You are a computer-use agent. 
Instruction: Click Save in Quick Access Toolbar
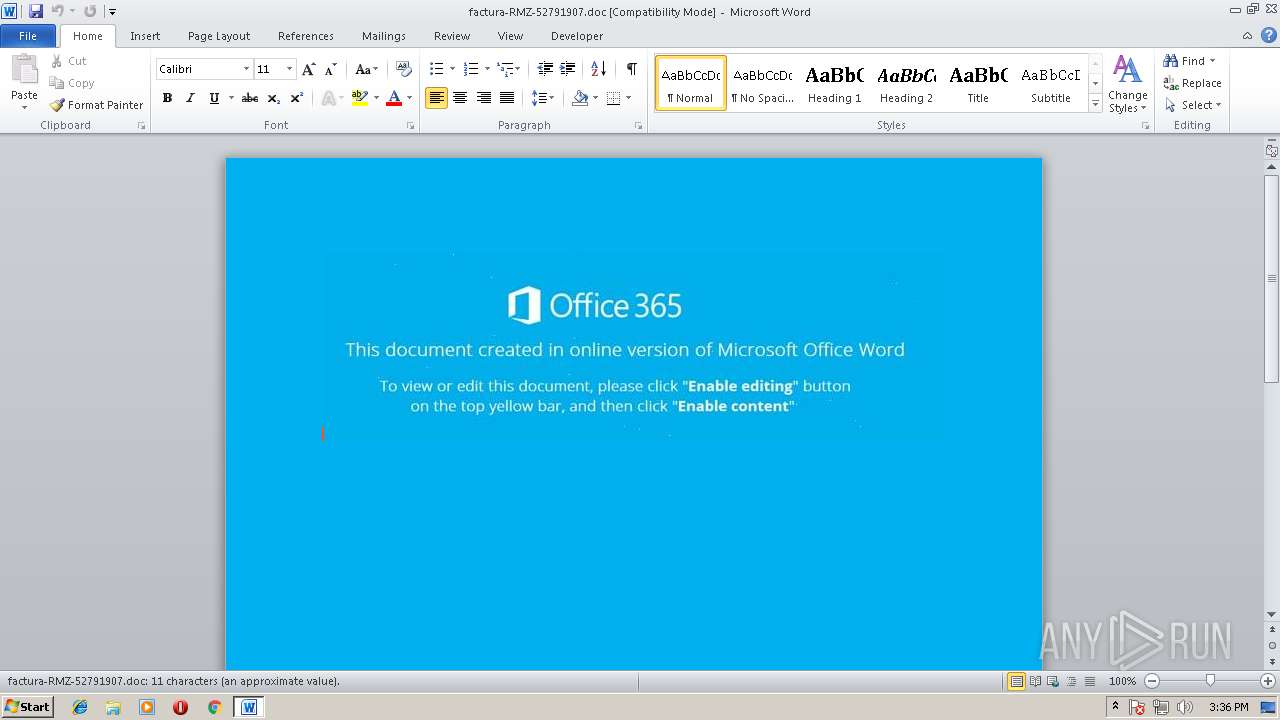(36, 11)
